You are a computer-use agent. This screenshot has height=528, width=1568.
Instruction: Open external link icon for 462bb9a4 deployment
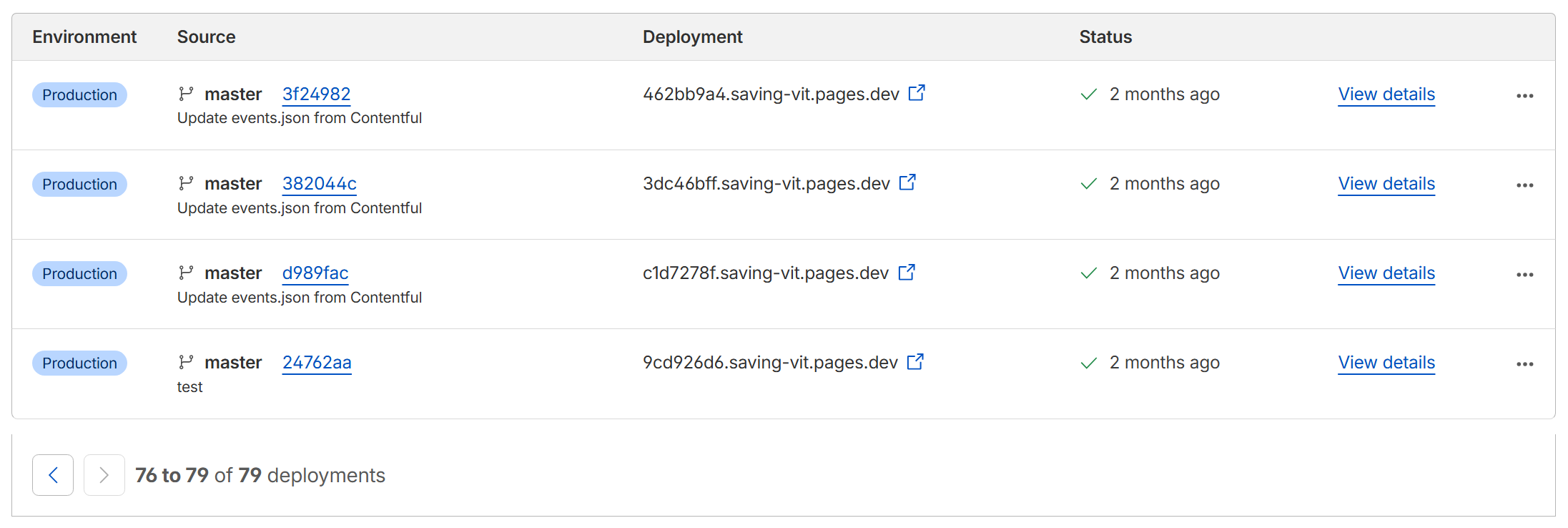pos(916,93)
